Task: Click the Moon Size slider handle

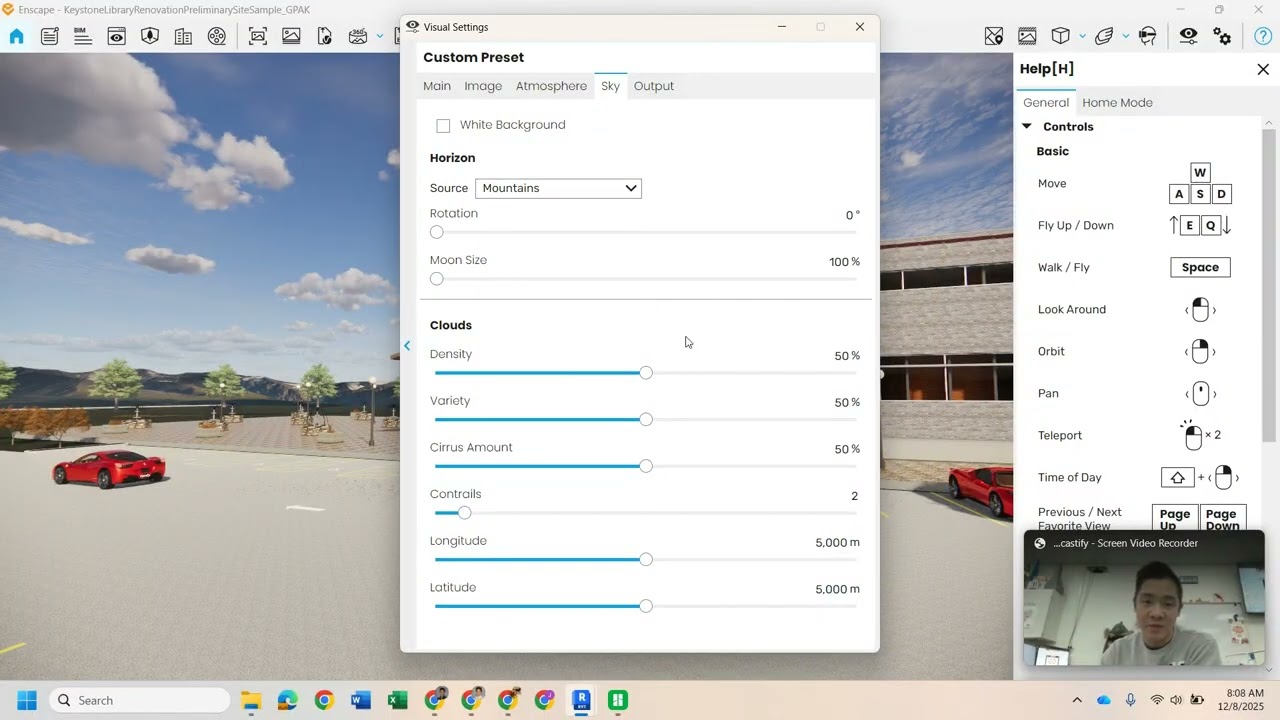Action: [436, 279]
